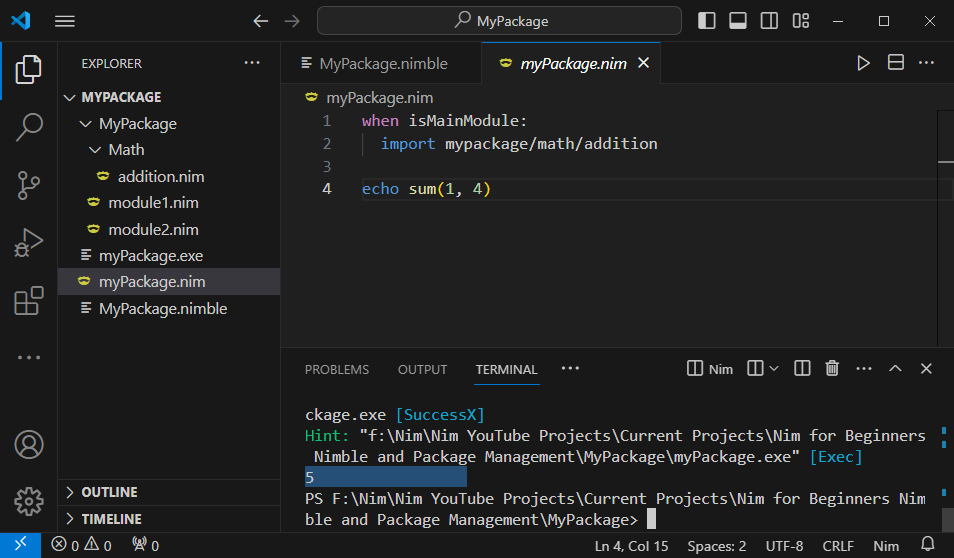Change line ending via CRLF
This screenshot has width=954, height=558.
[838, 546]
